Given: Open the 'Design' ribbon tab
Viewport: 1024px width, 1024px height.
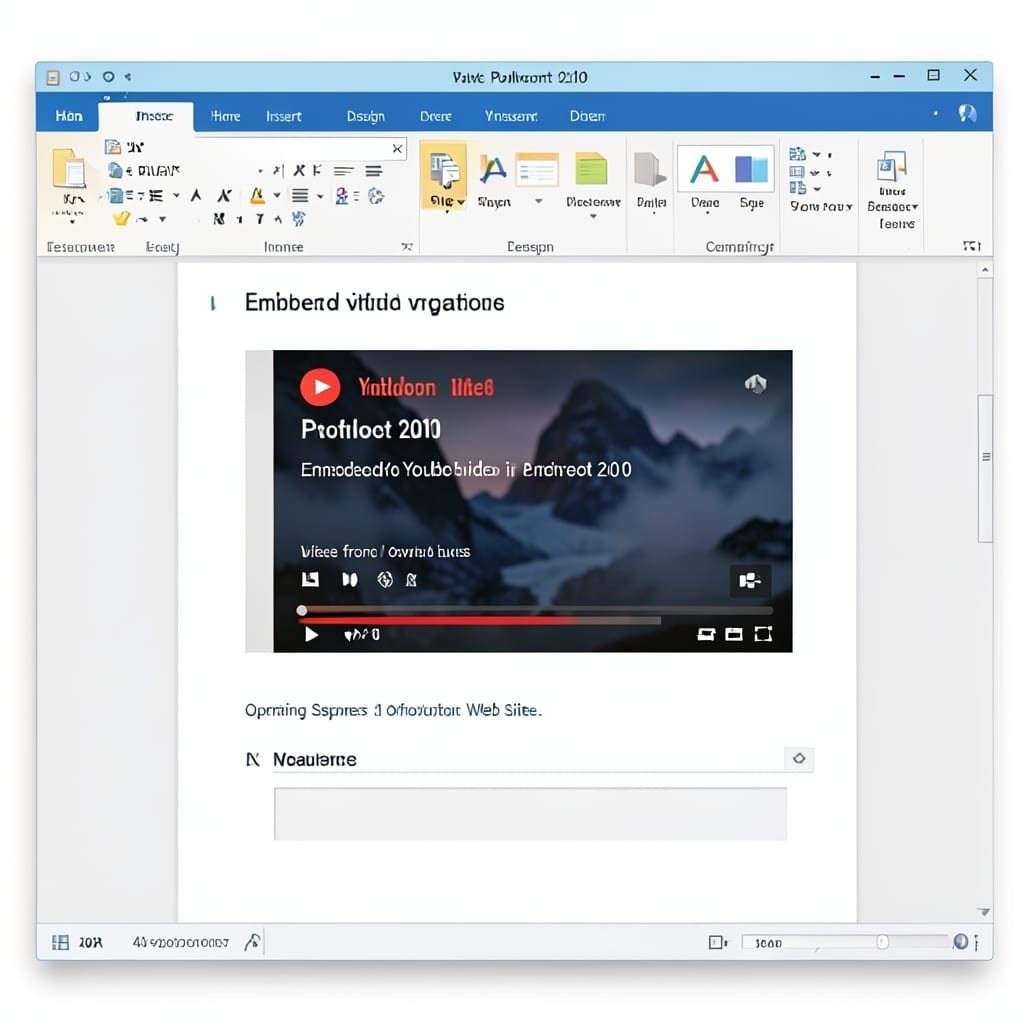Looking at the screenshot, I should tap(365, 116).
